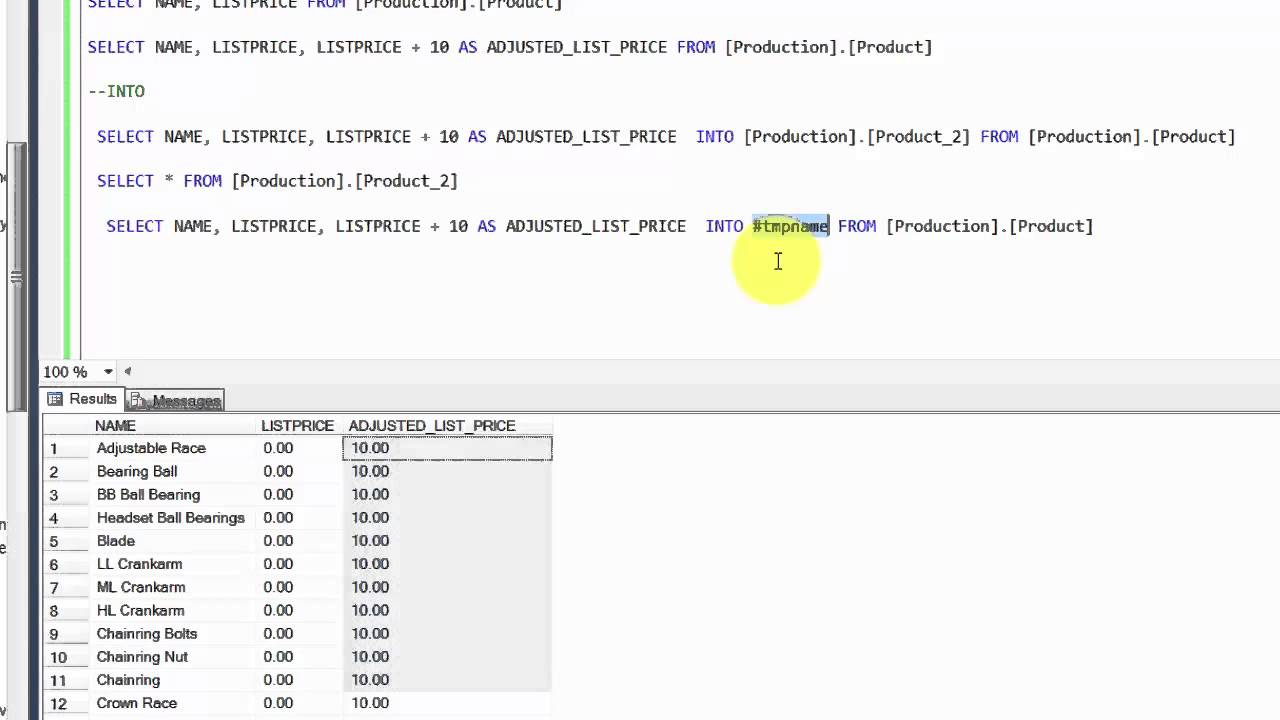
Task: Select result row number 6
Action: (67, 564)
